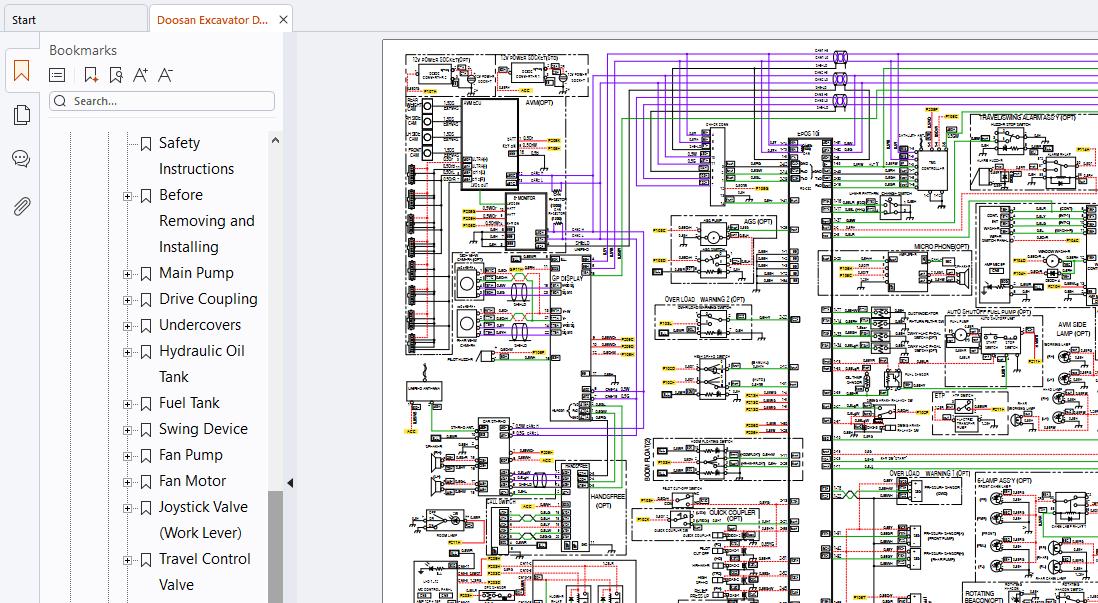Viewport: 1098px width, 603px height.
Task: Click bookmark ribbon icon beside Fan Pump
Action: pos(146,456)
